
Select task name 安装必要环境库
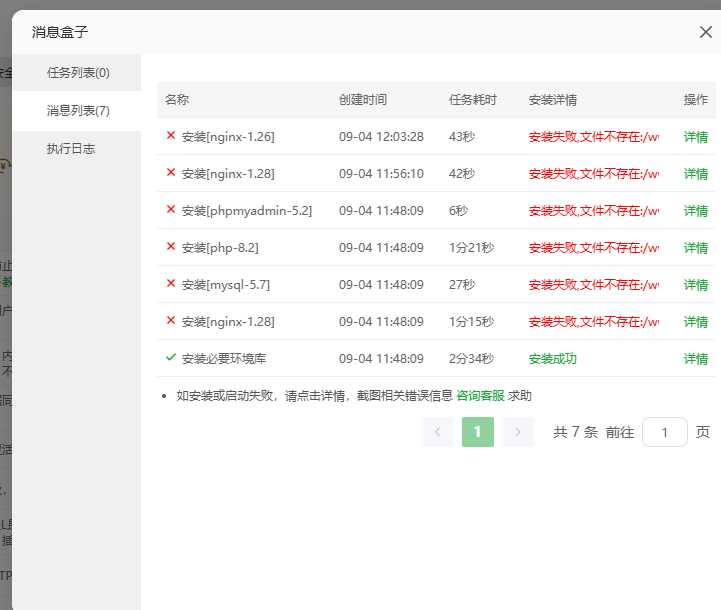224,359
